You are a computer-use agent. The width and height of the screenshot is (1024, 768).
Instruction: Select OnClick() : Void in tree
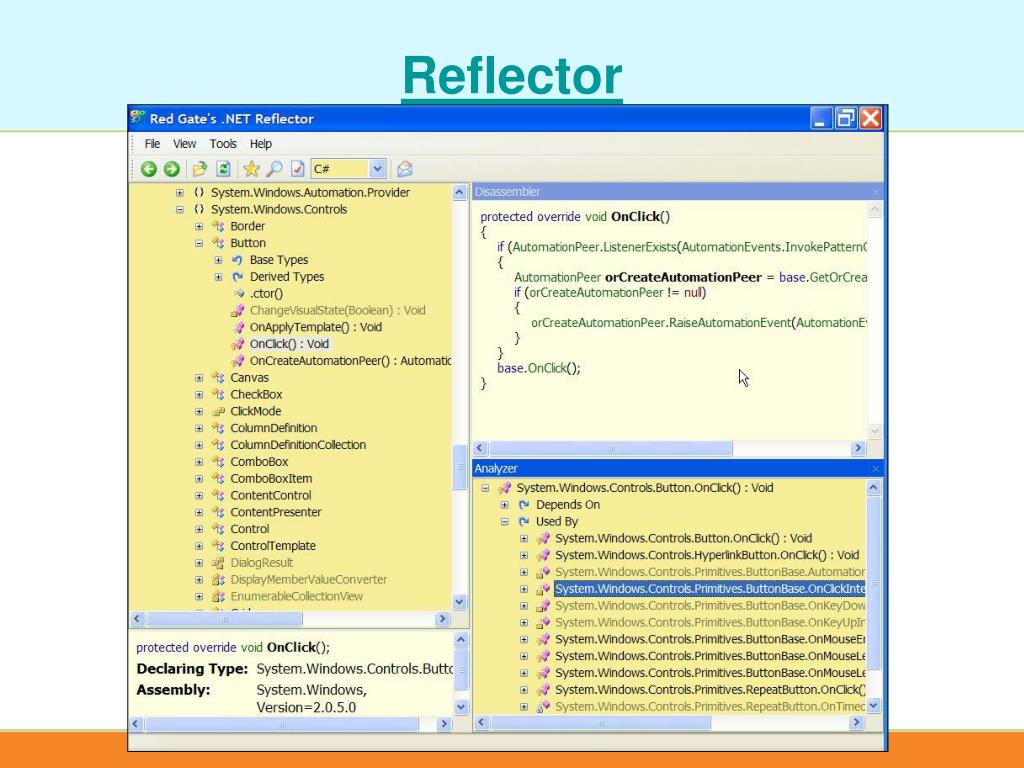[289, 344]
